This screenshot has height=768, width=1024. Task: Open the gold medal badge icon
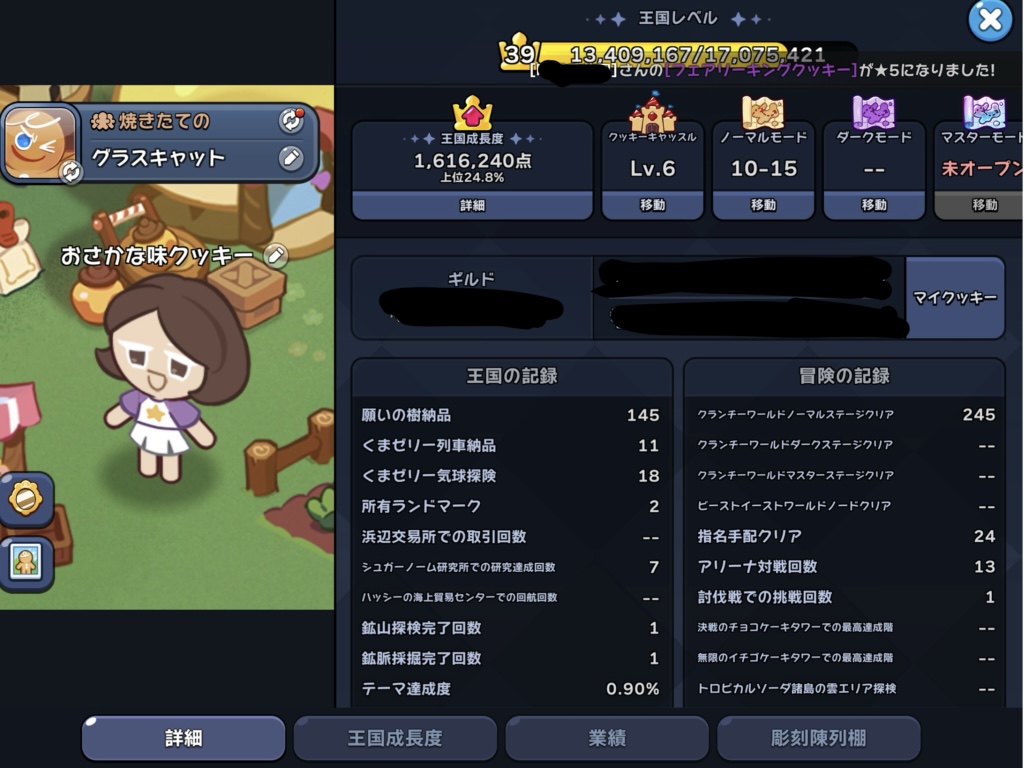[25, 499]
